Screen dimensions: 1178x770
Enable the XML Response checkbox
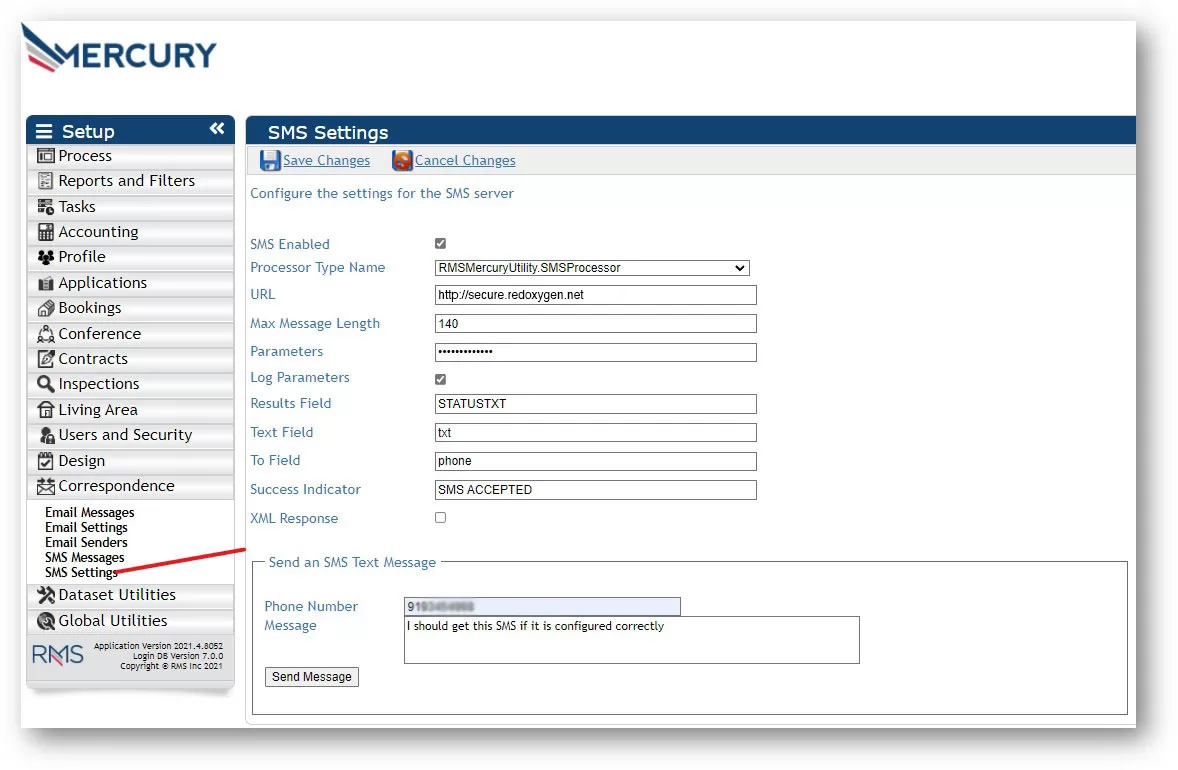[x=440, y=518]
